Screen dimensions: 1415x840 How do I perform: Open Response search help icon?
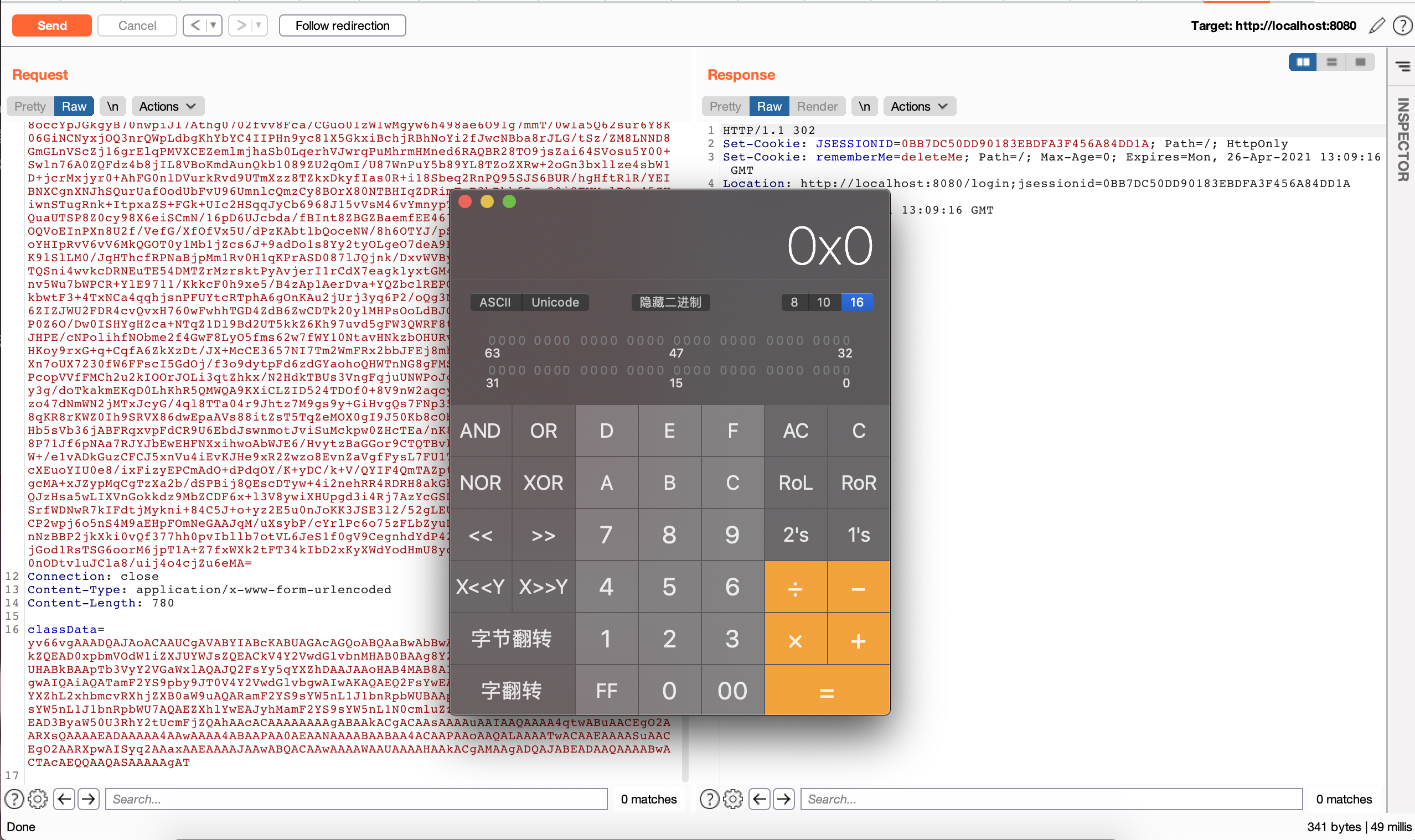click(x=710, y=798)
